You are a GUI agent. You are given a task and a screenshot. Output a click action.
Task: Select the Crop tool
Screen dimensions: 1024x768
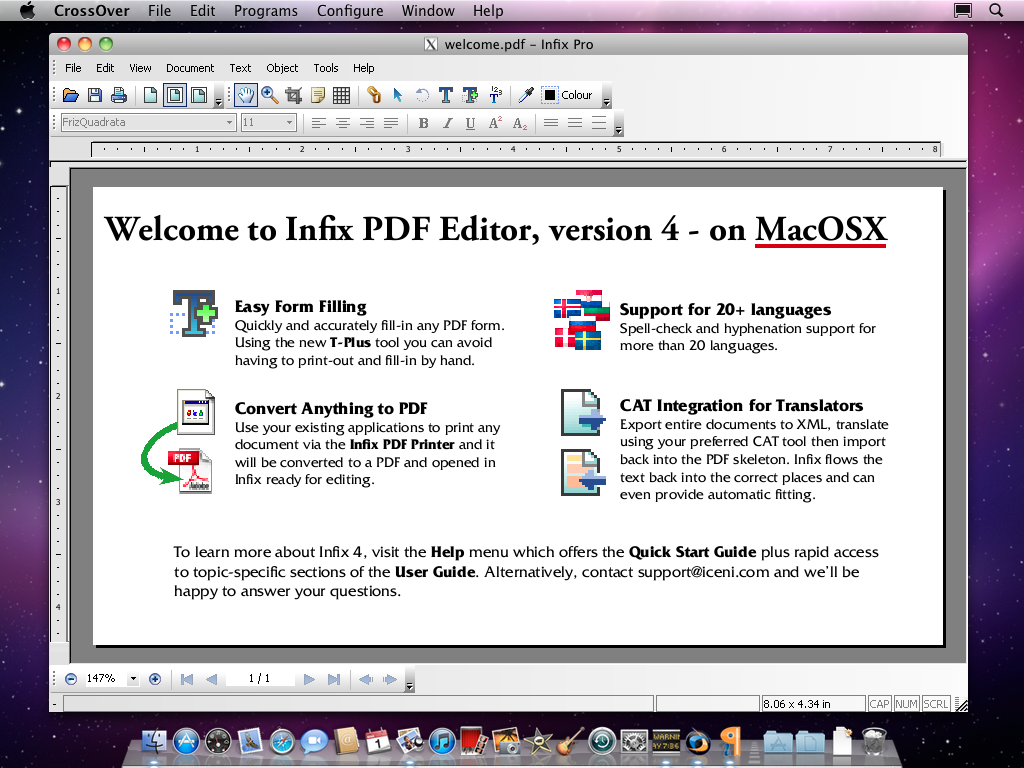pos(296,95)
